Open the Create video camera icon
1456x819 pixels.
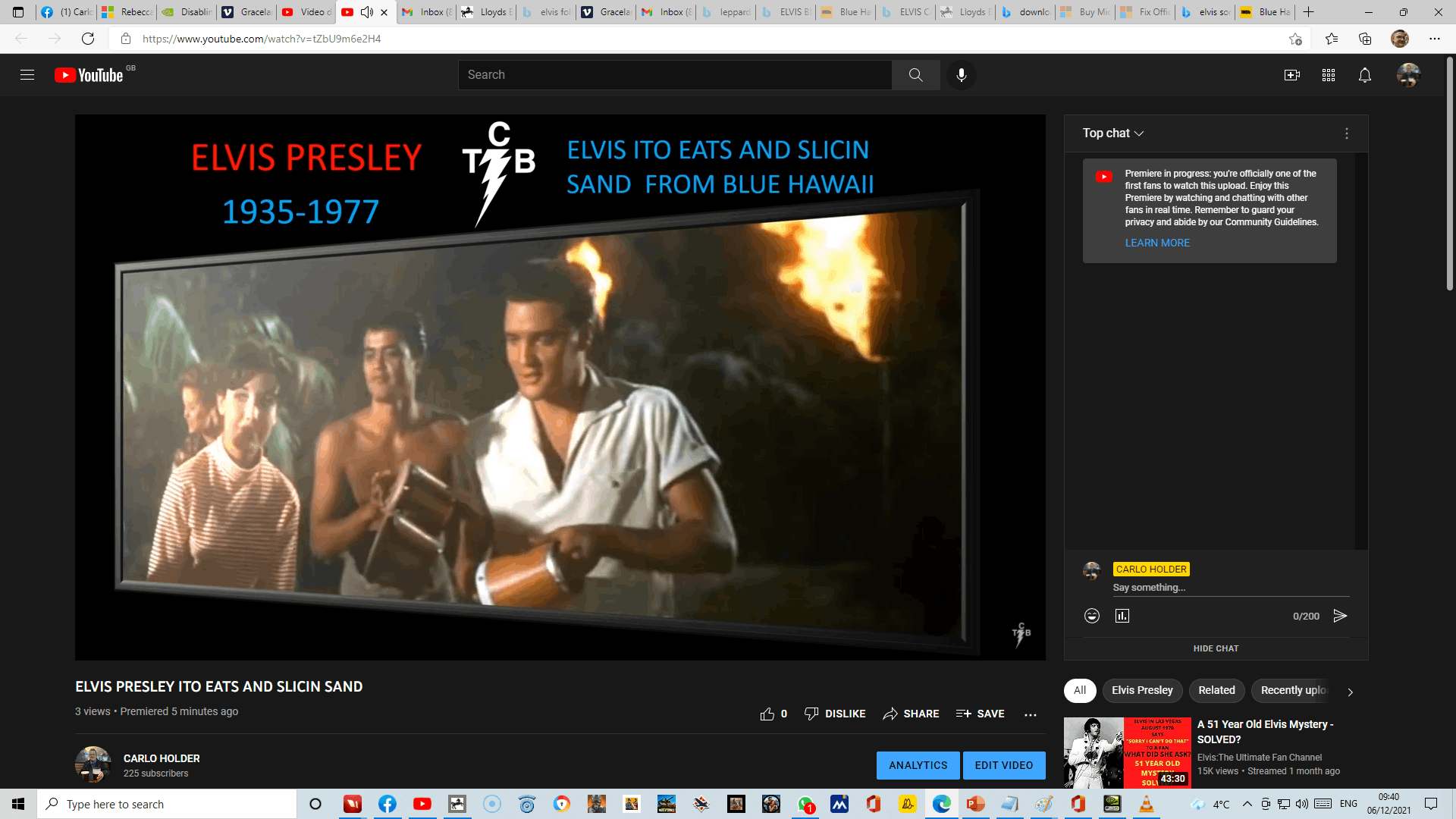tap(1291, 75)
